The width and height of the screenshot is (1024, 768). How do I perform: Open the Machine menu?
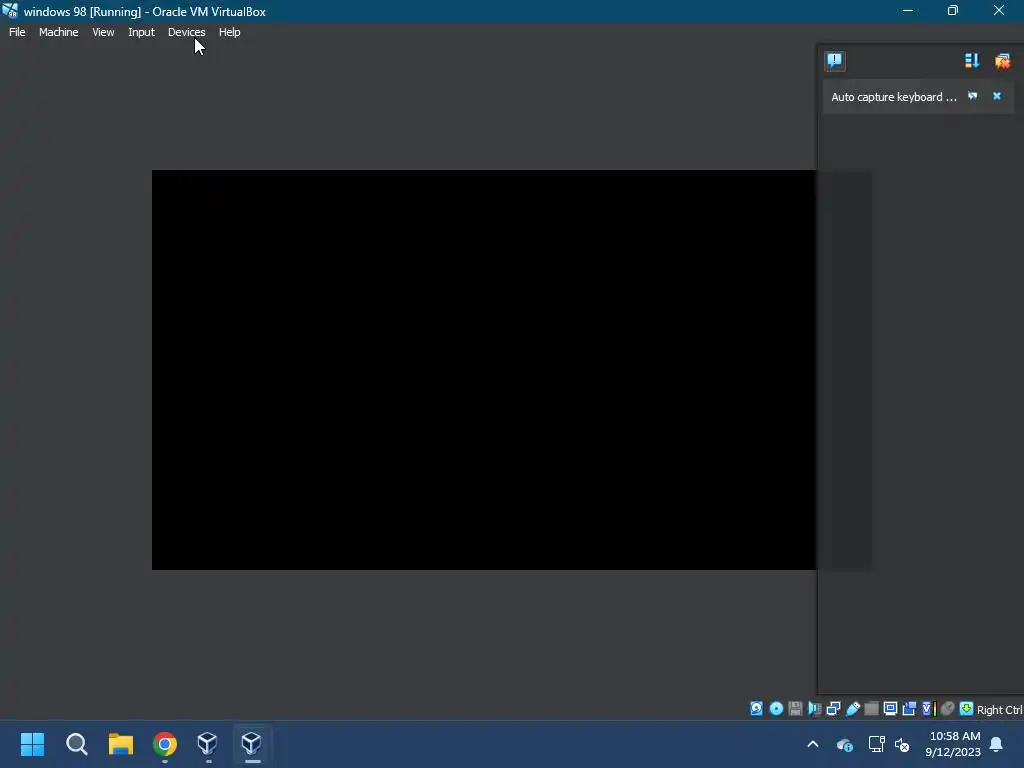pos(59,32)
